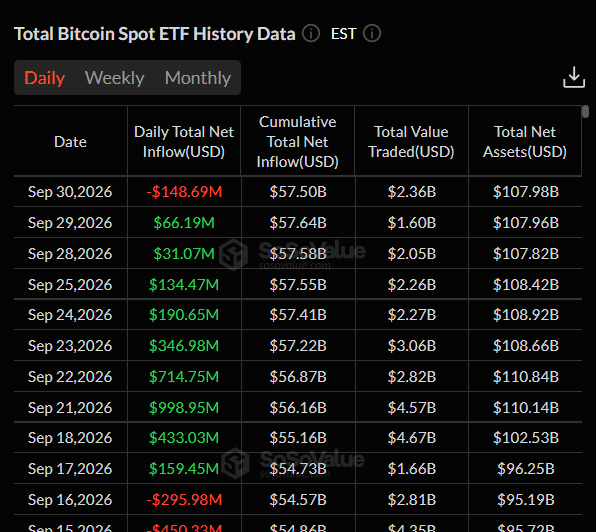The image size is (596, 532).
Task: Select the Sep 29,2026 date cell
Action: coord(70,223)
